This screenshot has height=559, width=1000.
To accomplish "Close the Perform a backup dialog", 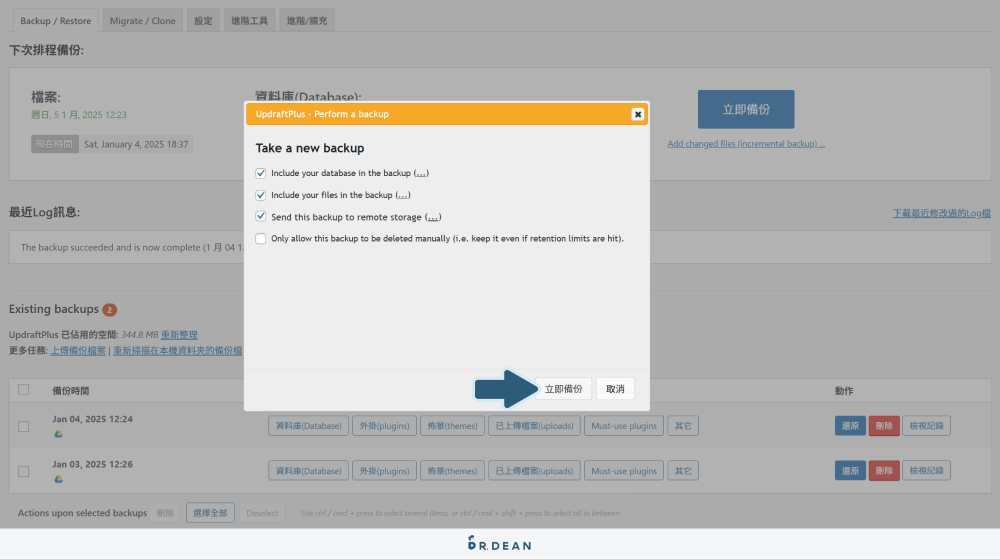I will coord(637,114).
